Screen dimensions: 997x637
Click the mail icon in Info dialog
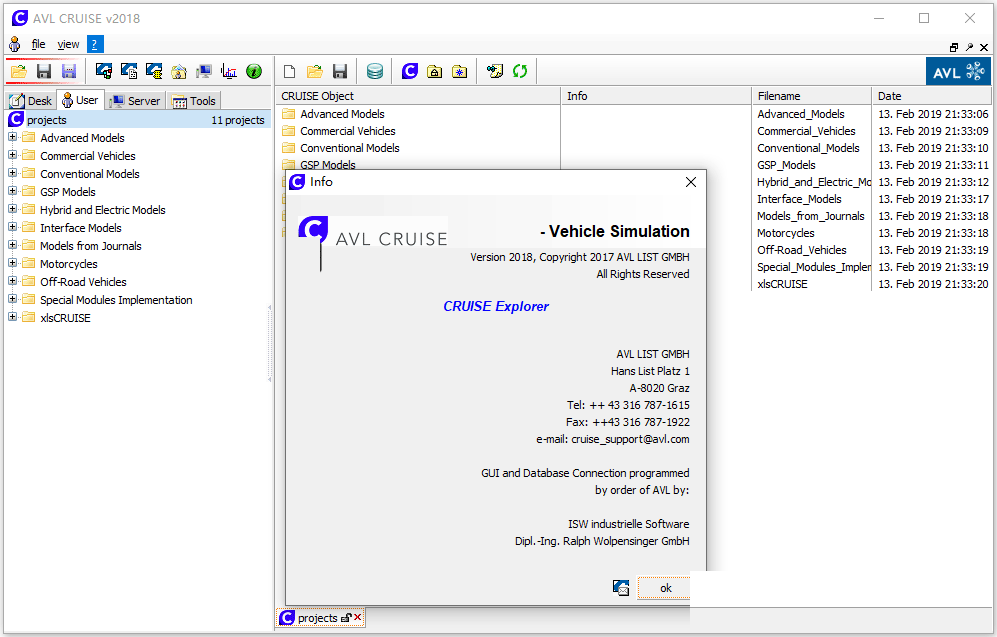pos(621,588)
